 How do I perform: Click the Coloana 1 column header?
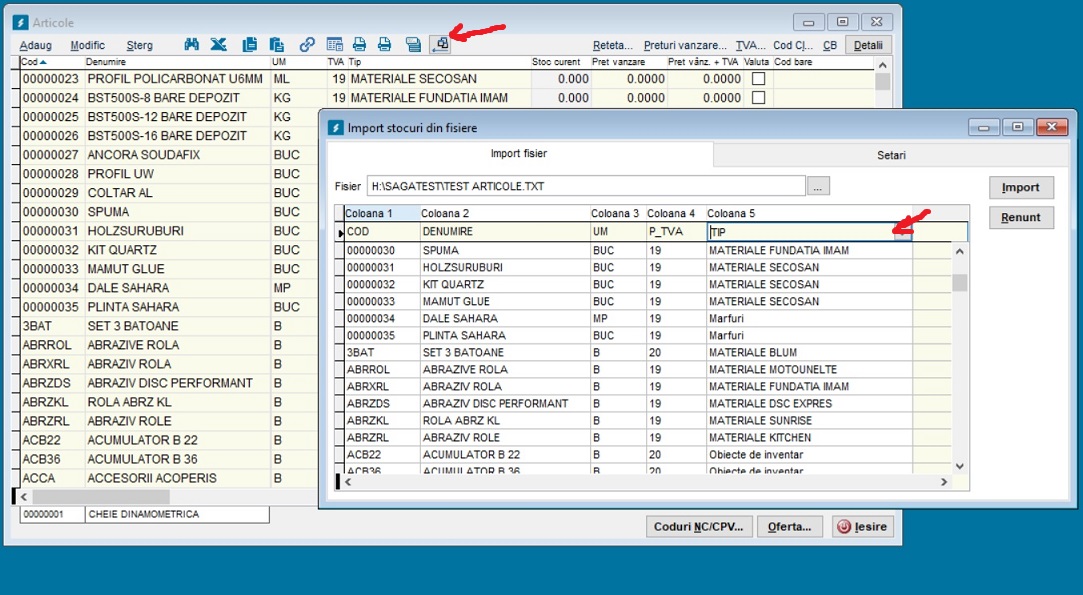[x=382, y=213]
